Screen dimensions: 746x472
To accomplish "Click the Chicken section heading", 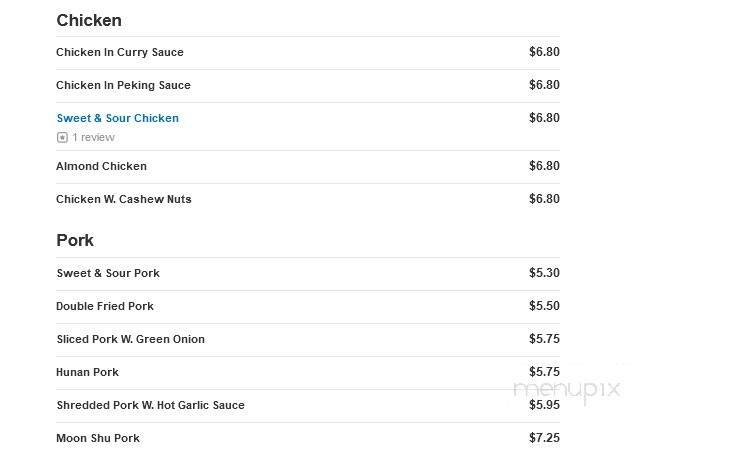I will click(89, 20).
